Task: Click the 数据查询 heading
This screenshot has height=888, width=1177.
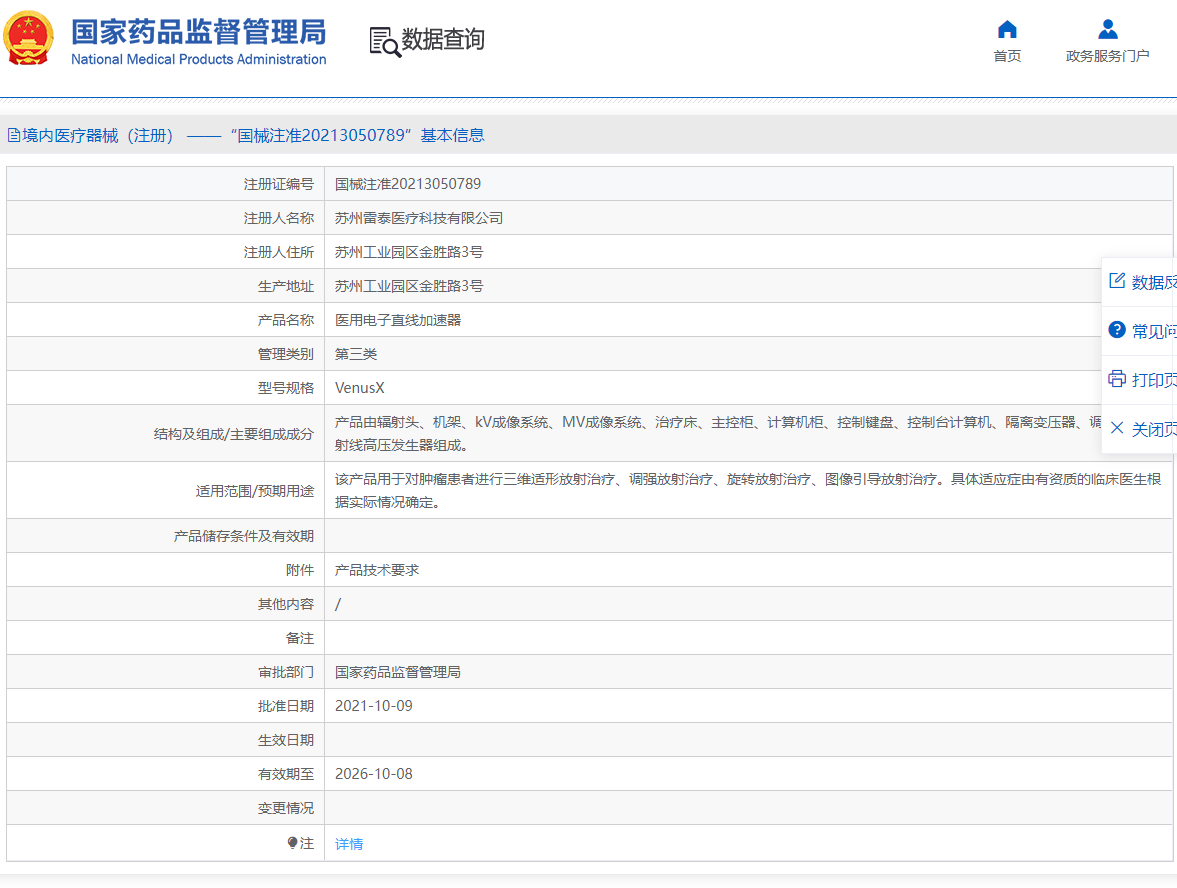Action: point(443,39)
